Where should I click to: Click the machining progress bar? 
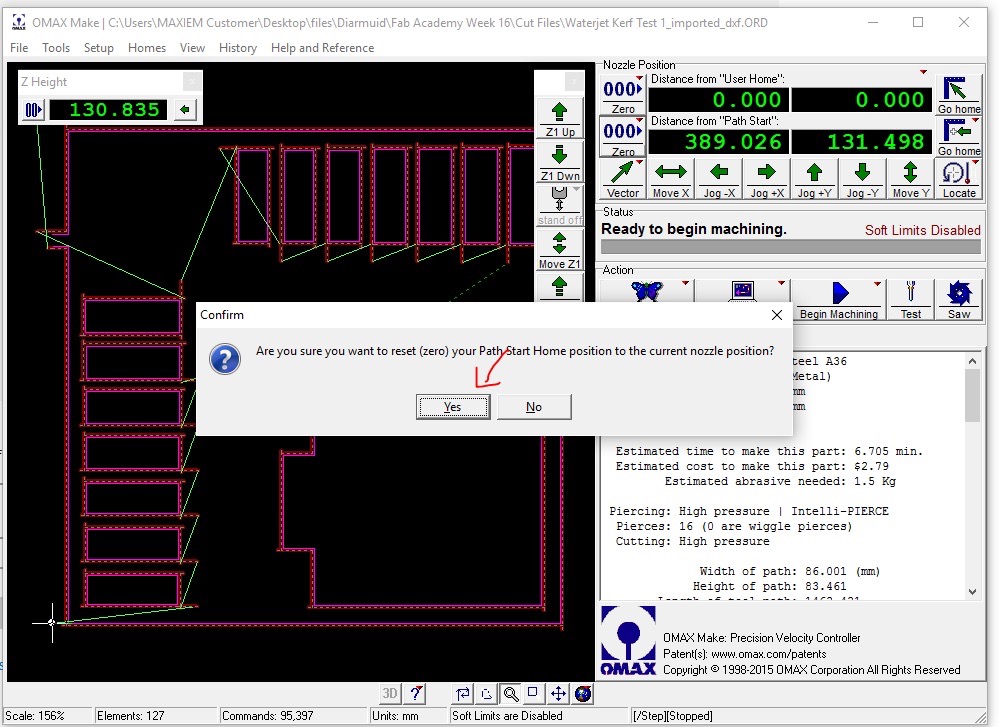click(x=791, y=247)
